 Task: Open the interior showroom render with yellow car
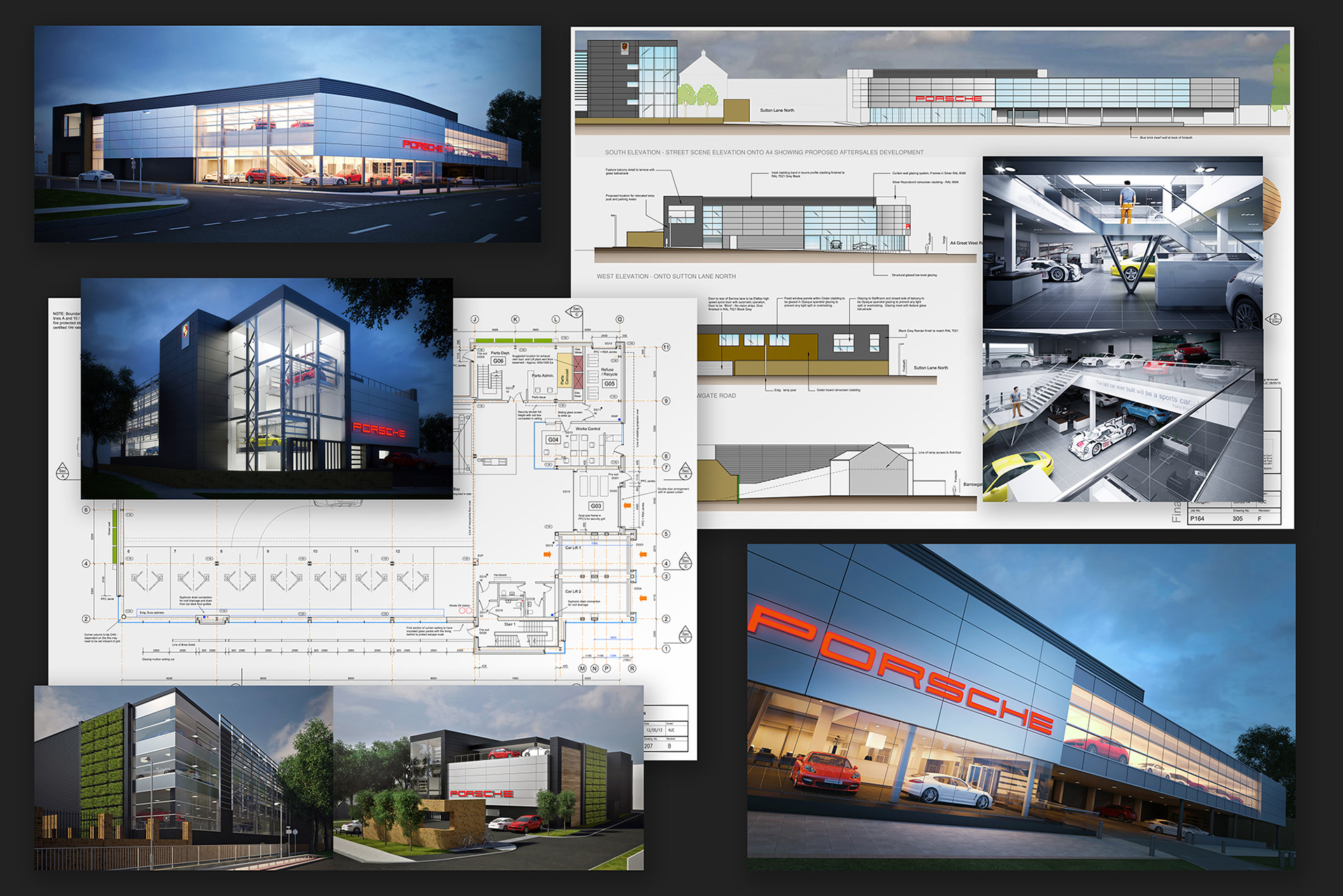[x=1122, y=243]
